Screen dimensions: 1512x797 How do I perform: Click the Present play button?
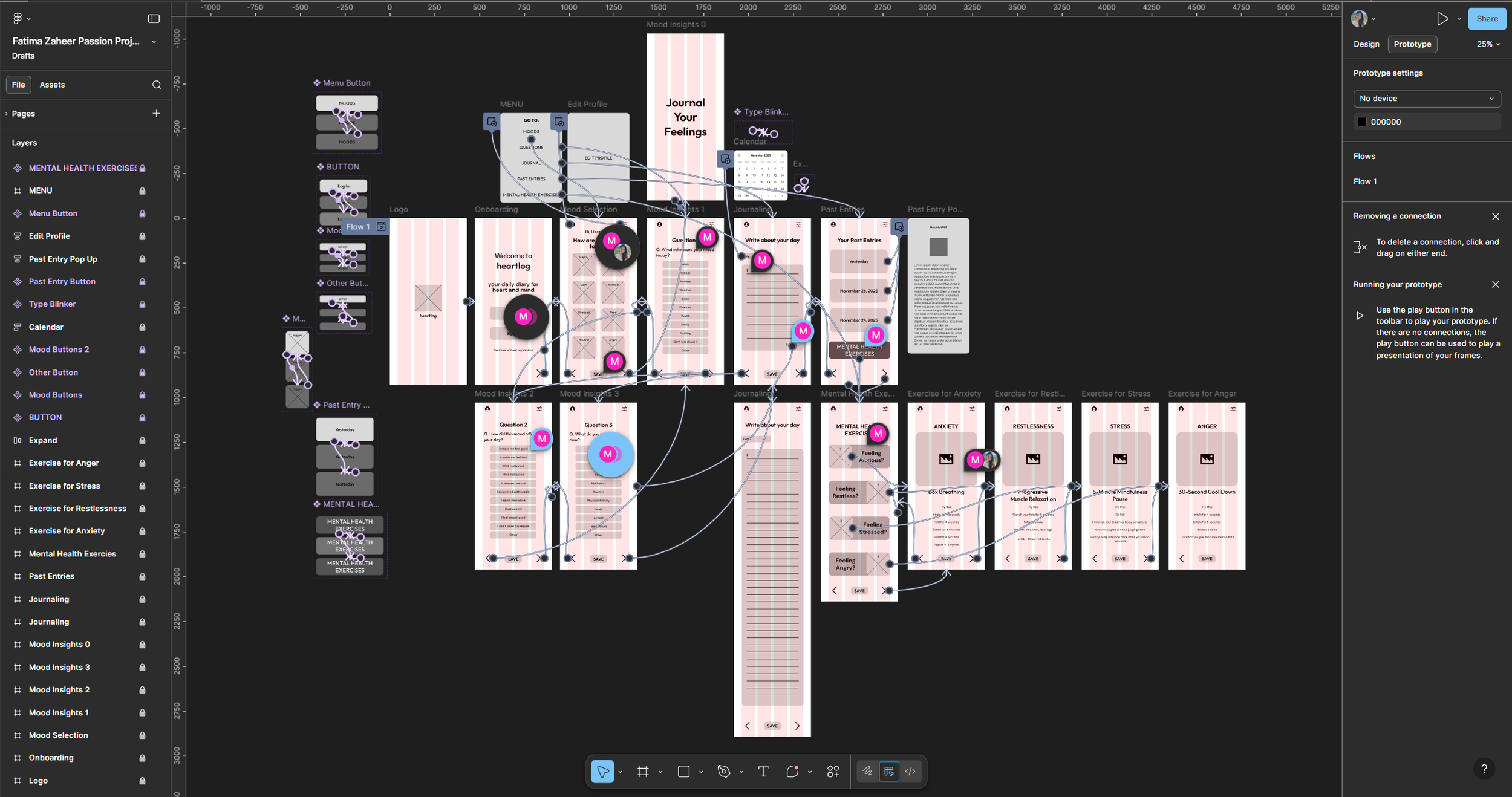pyautogui.click(x=1442, y=19)
